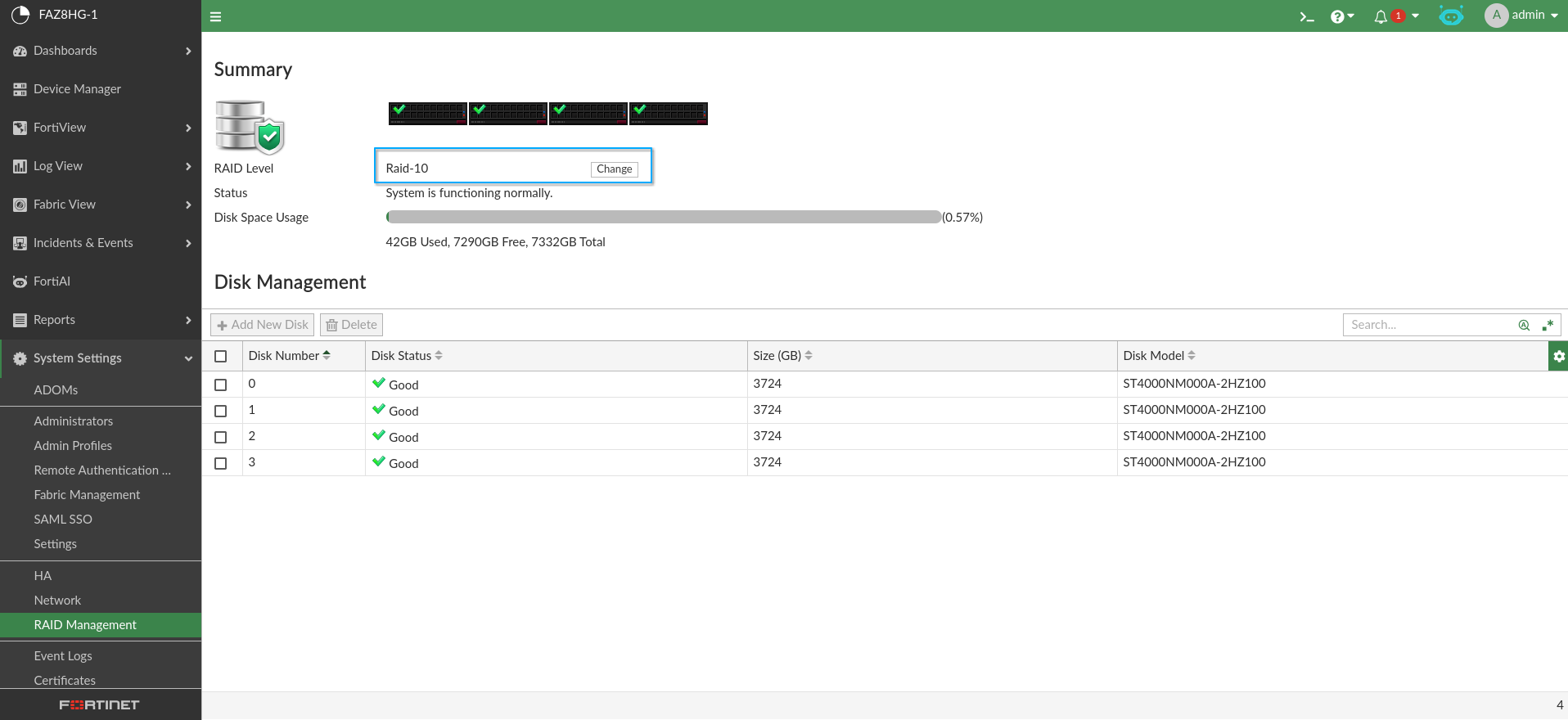
Task: Click the FAZ8HG-1 device logo icon
Action: point(20,15)
